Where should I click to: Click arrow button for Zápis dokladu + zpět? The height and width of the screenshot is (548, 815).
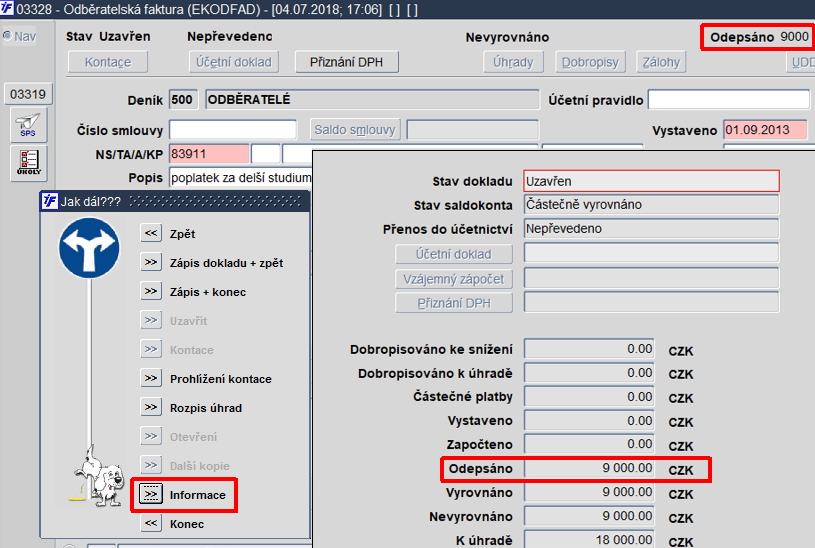pyautogui.click(x=151, y=263)
